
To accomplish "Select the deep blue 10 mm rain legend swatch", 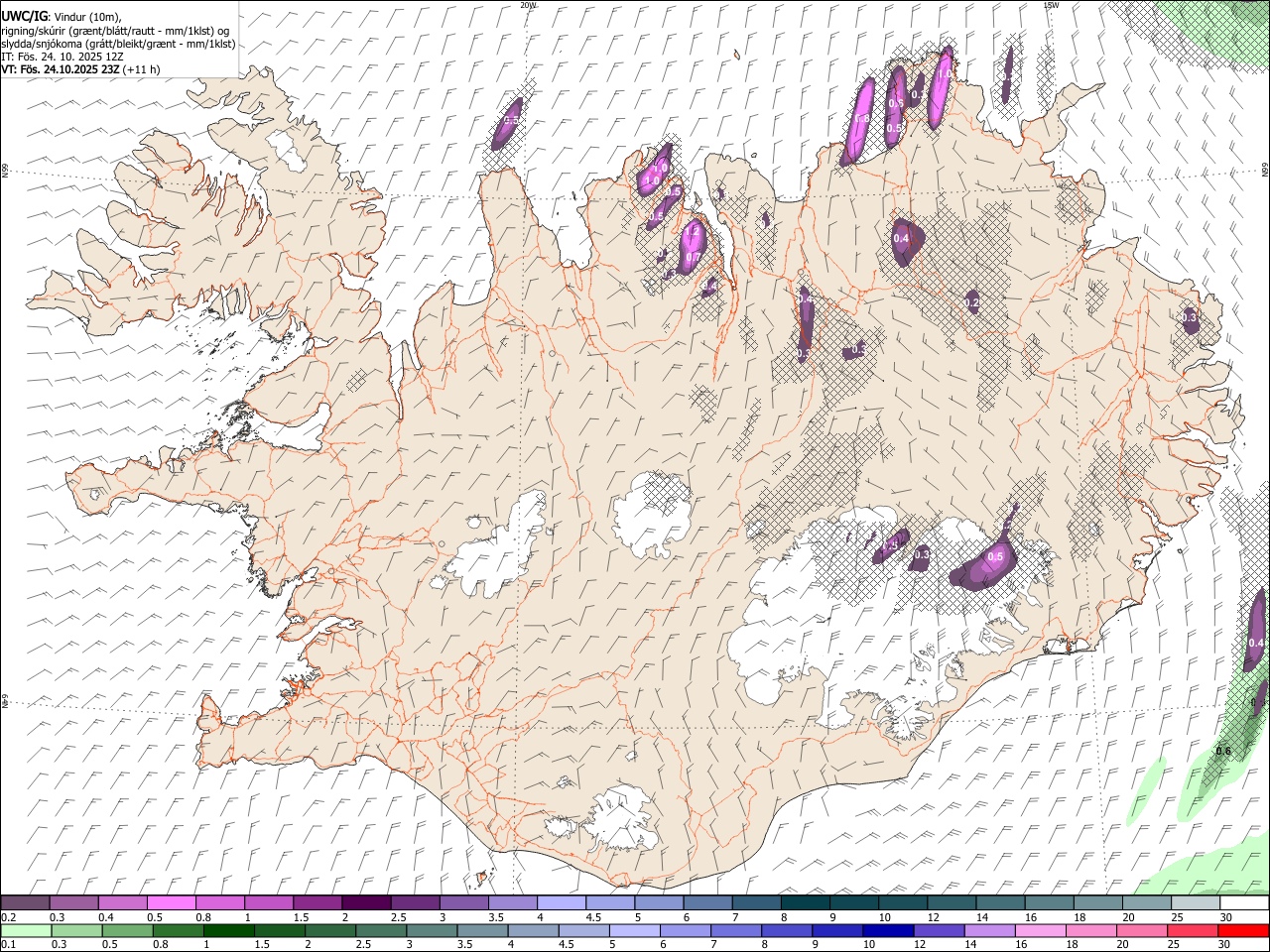I will (888, 930).
